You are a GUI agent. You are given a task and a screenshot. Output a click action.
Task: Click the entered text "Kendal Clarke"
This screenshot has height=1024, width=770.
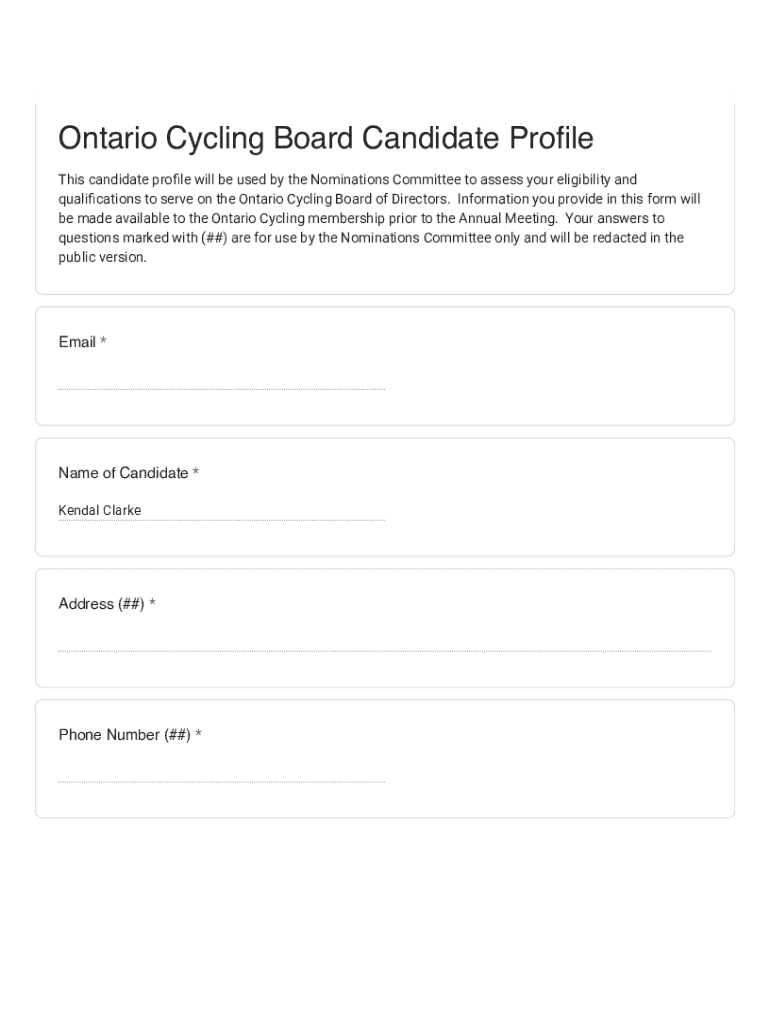[x=100, y=510]
